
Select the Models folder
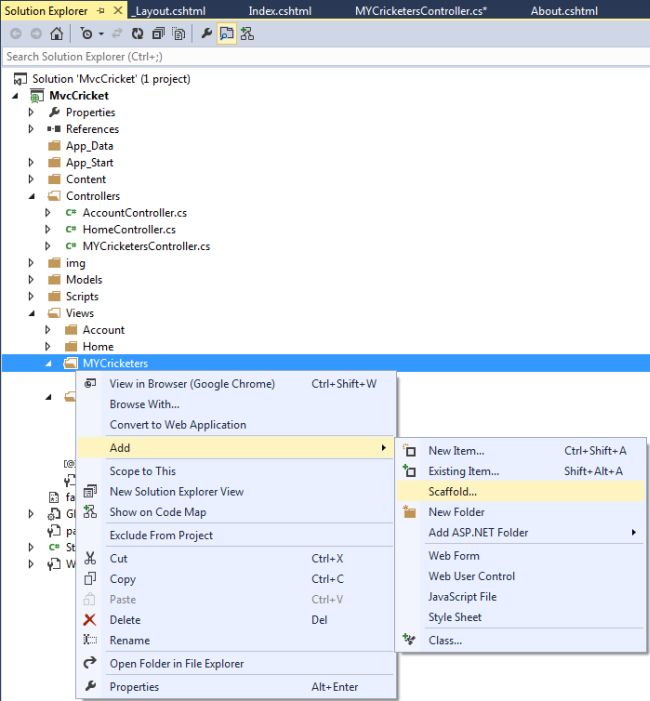click(x=84, y=280)
